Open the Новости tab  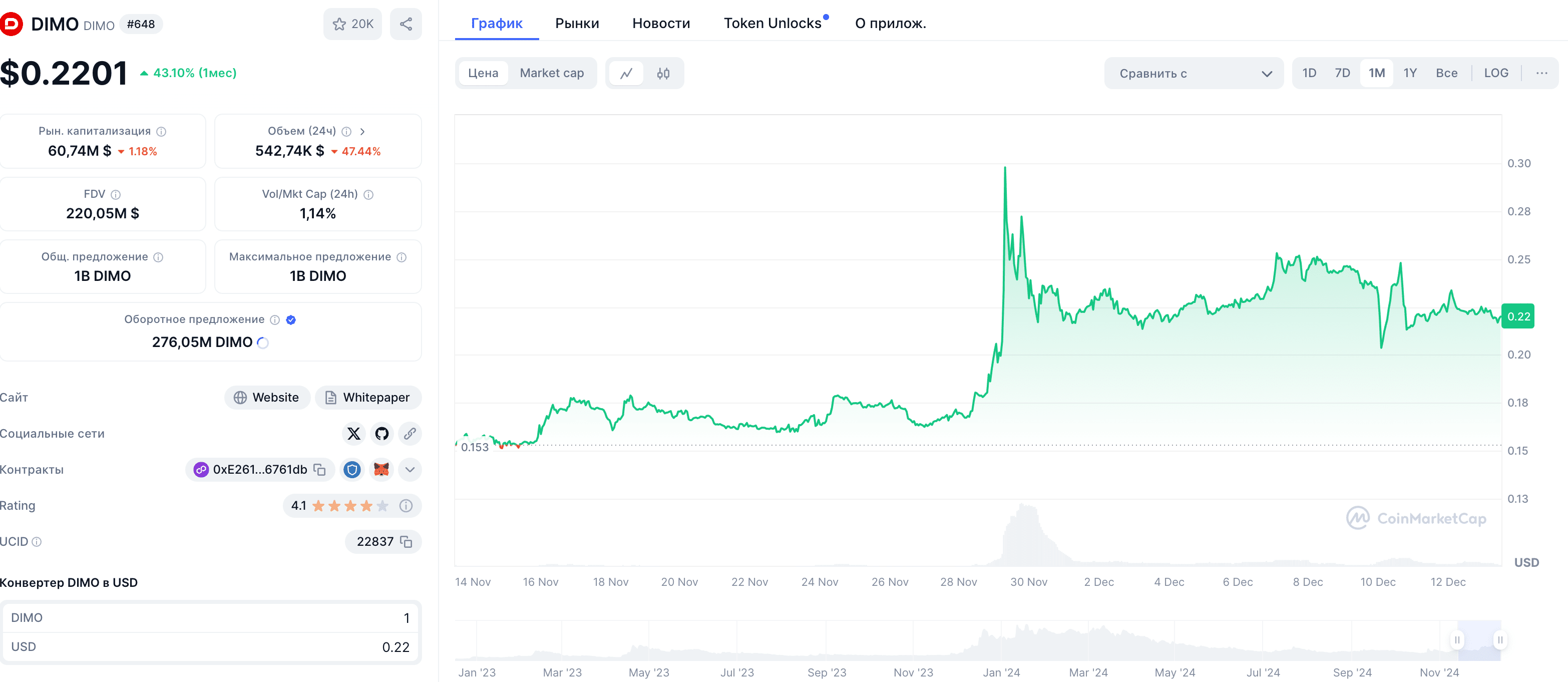[661, 23]
